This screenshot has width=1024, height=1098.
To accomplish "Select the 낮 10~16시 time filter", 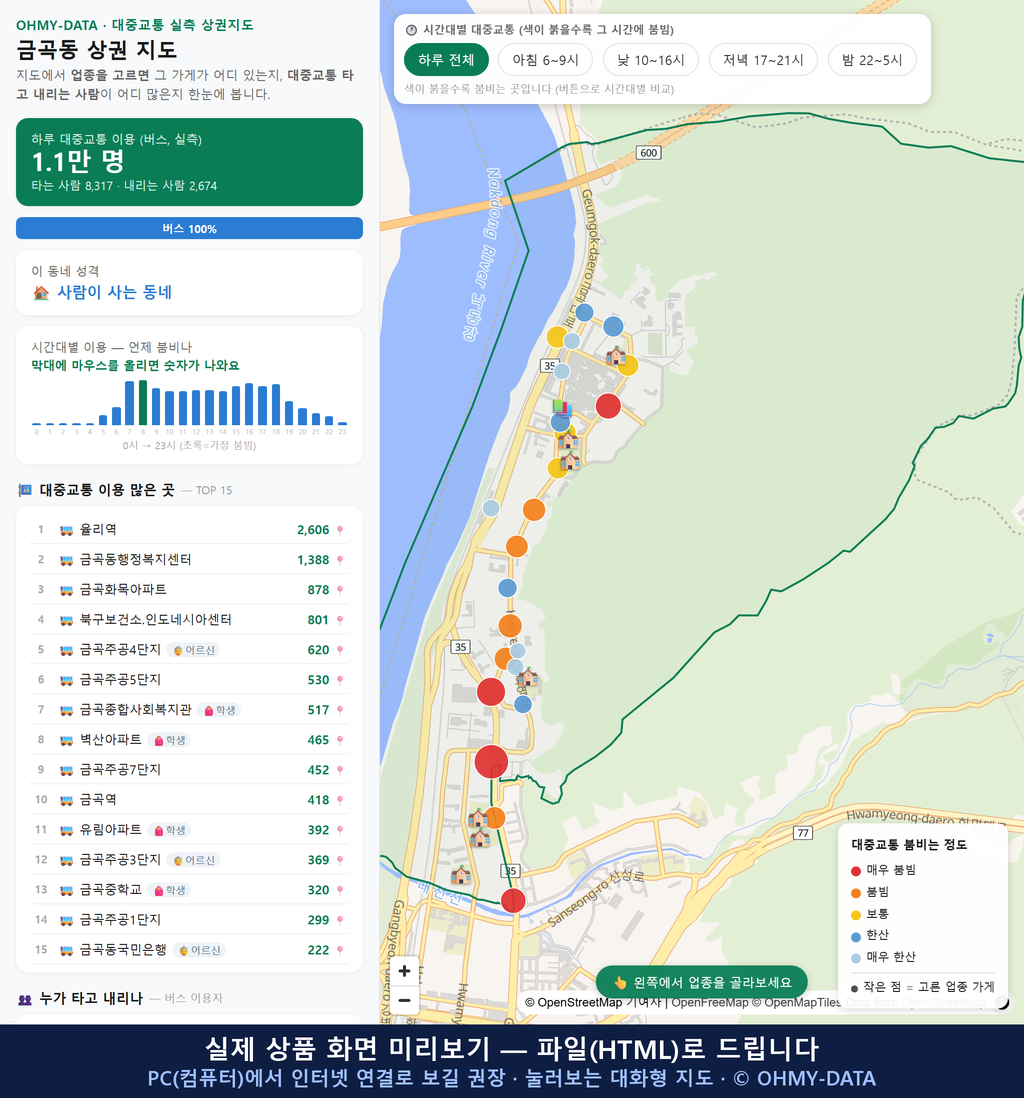I will pos(651,60).
